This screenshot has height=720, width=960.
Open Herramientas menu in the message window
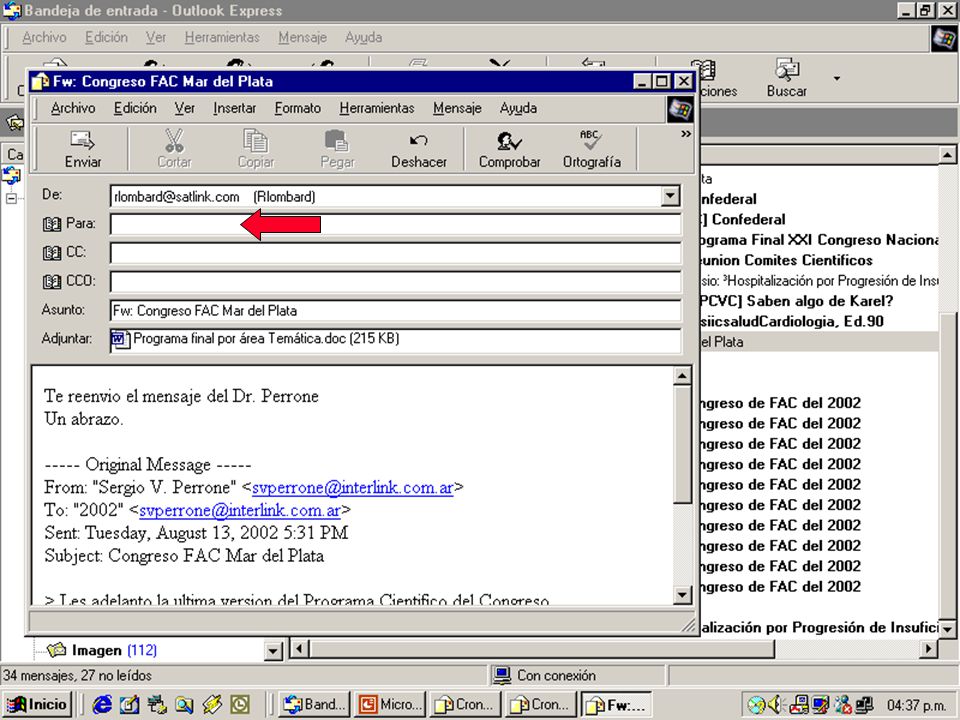coord(377,108)
